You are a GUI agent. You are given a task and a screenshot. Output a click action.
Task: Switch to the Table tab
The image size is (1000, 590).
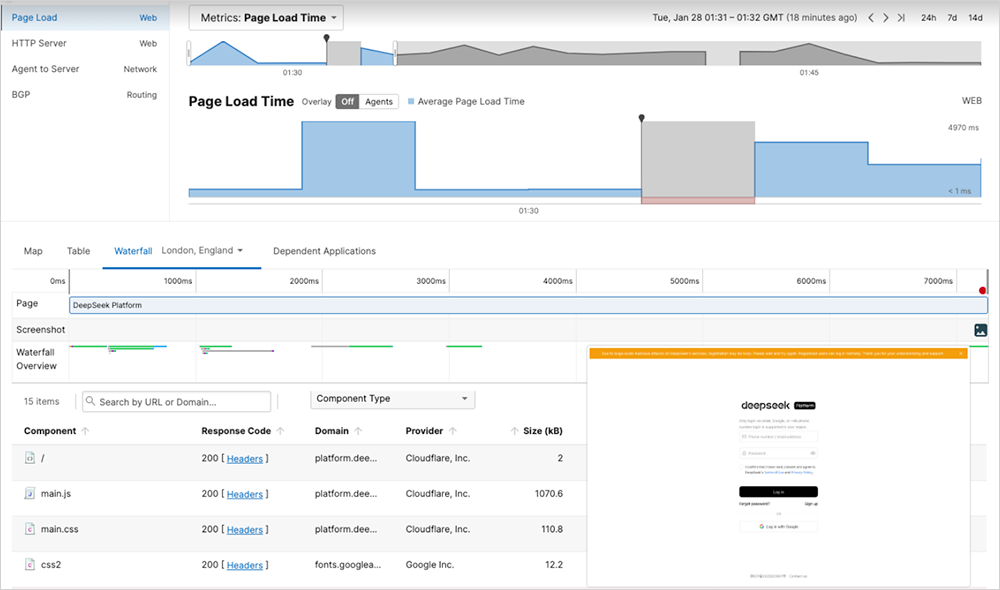(x=78, y=251)
